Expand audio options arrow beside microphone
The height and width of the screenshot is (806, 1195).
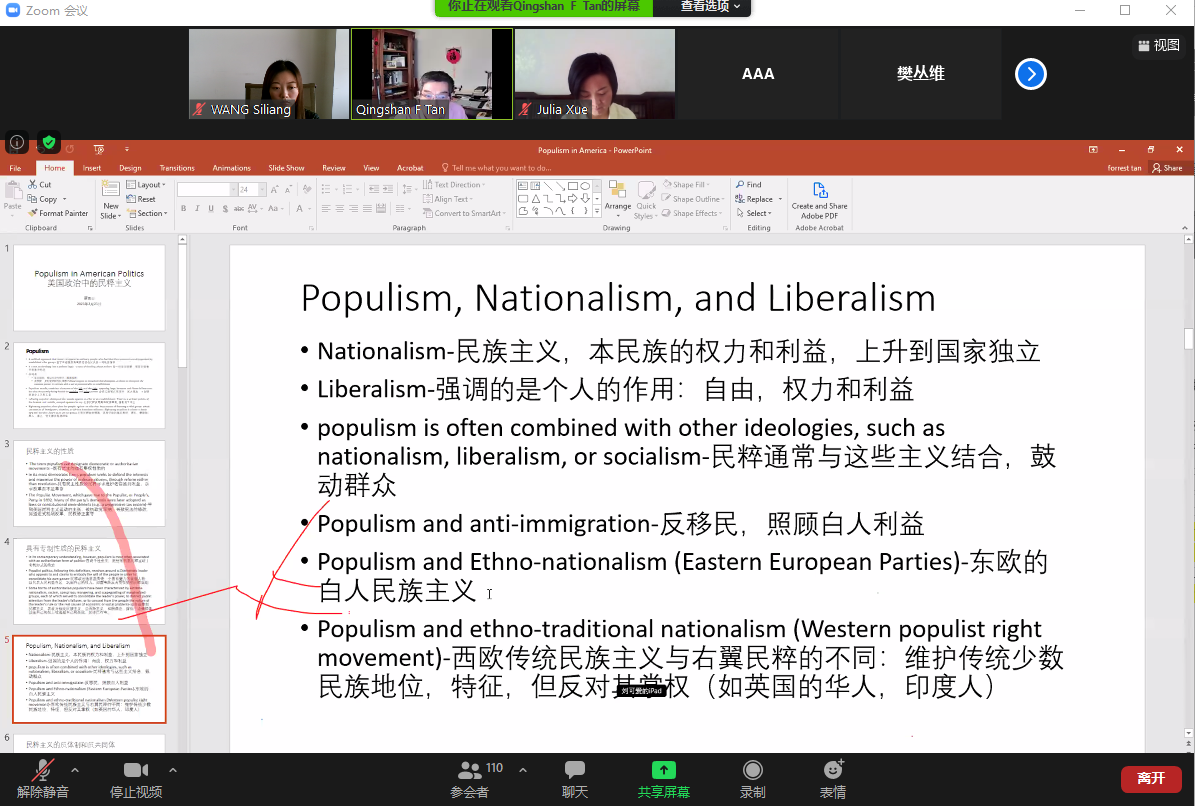click(x=74, y=770)
